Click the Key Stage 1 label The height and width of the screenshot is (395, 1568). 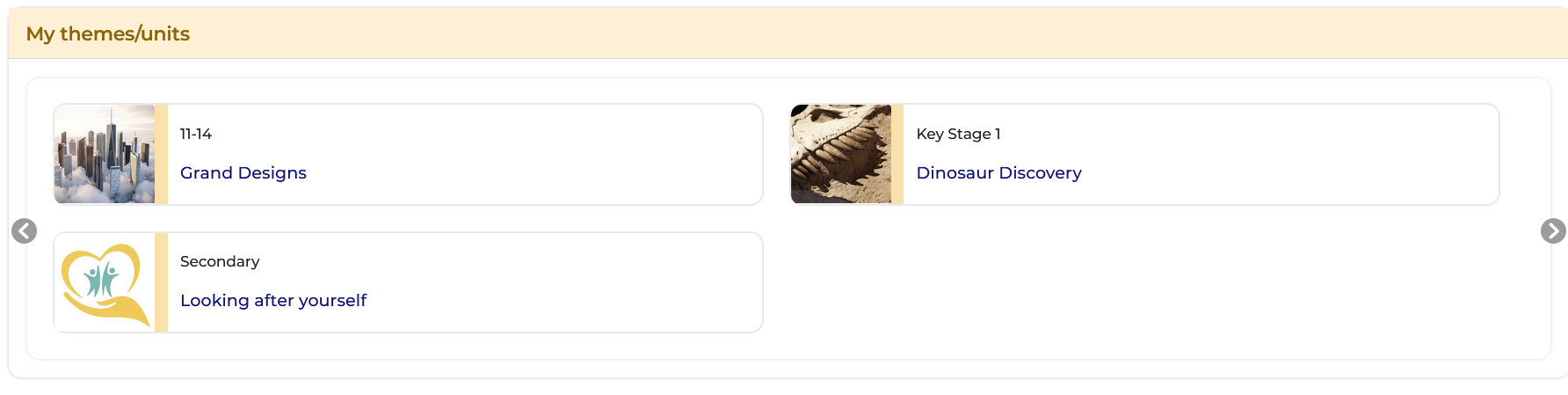(958, 134)
